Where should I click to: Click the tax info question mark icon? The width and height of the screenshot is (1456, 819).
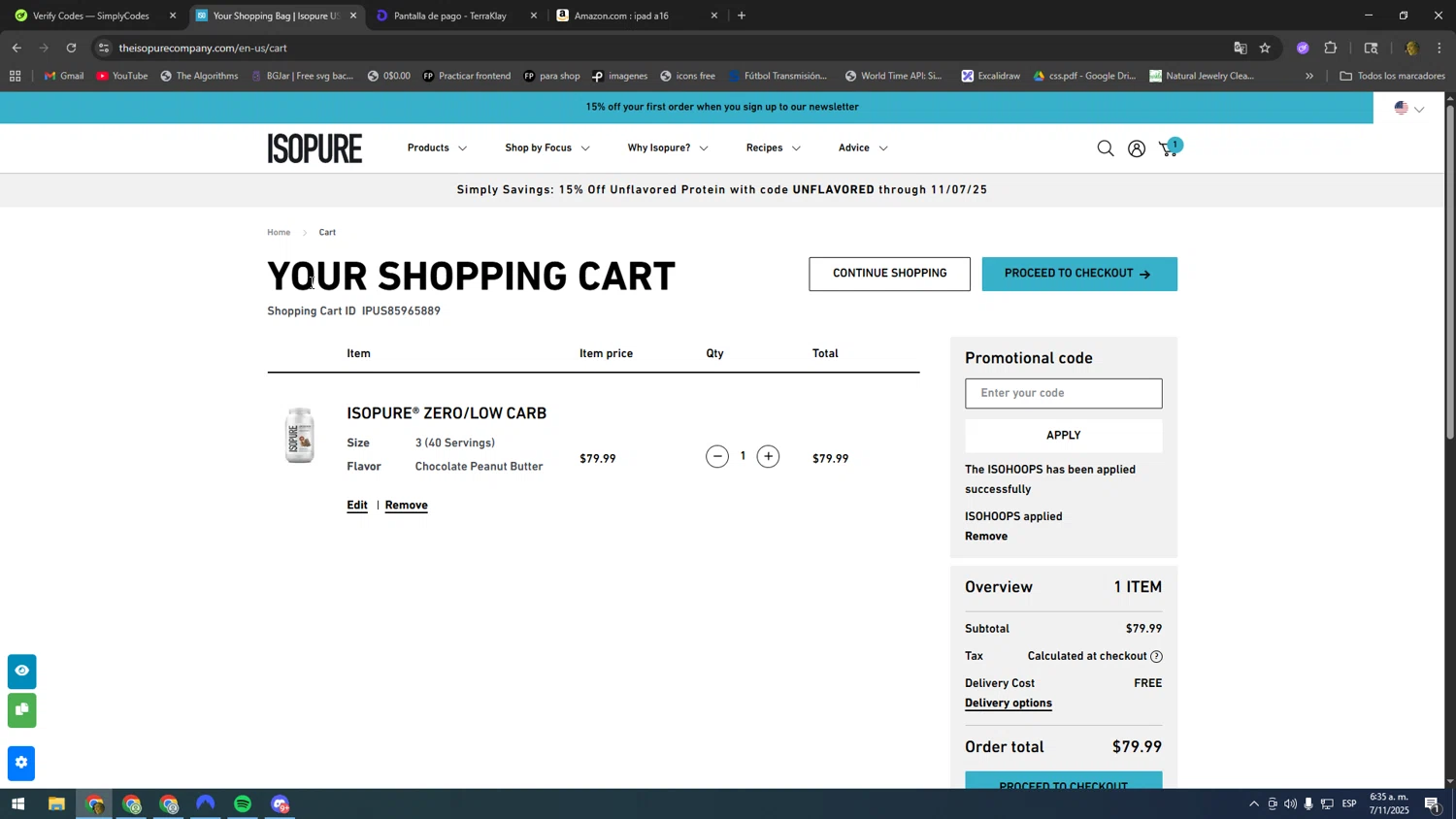pos(1156,657)
